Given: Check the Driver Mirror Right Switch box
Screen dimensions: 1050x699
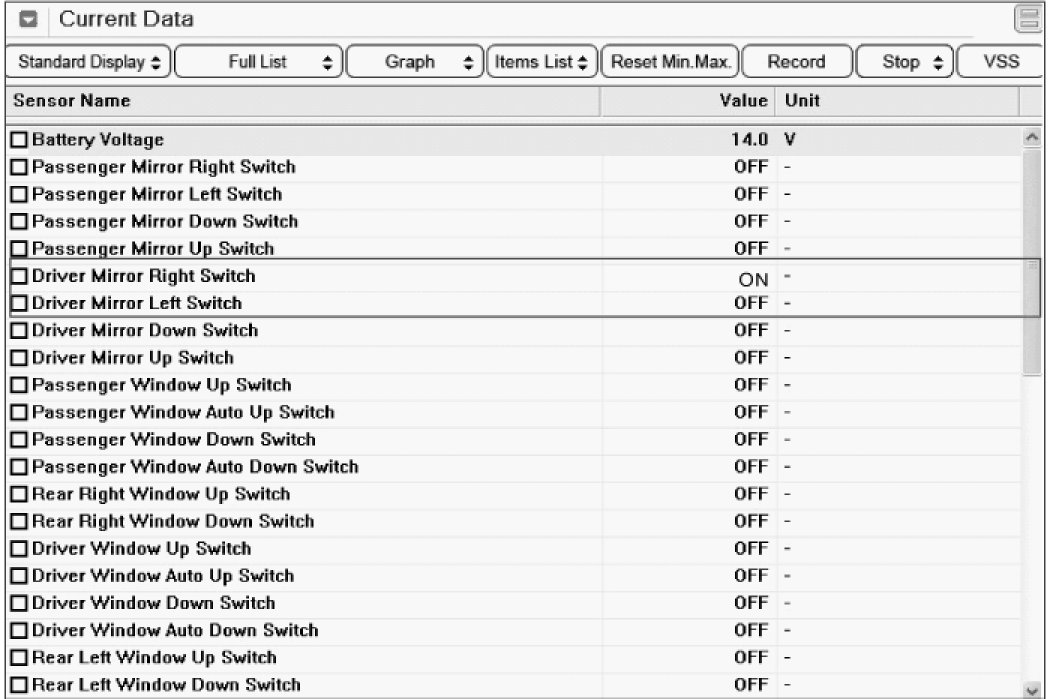Looking at the screenshot, I should (x=18, y=276).
